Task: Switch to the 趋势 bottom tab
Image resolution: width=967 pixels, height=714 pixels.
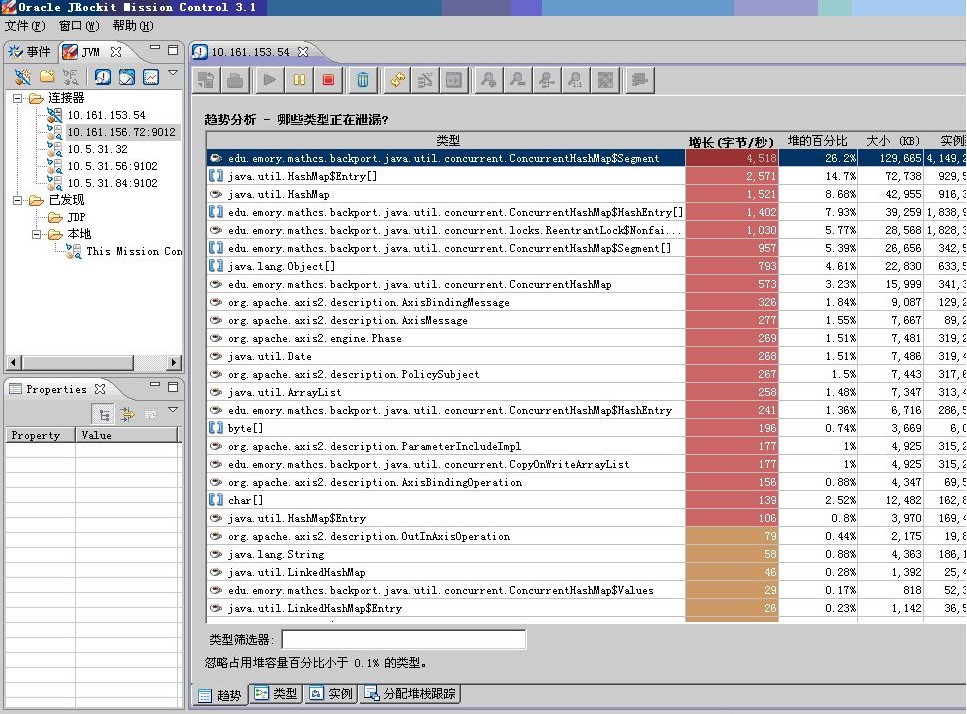Action: [220, 695]
